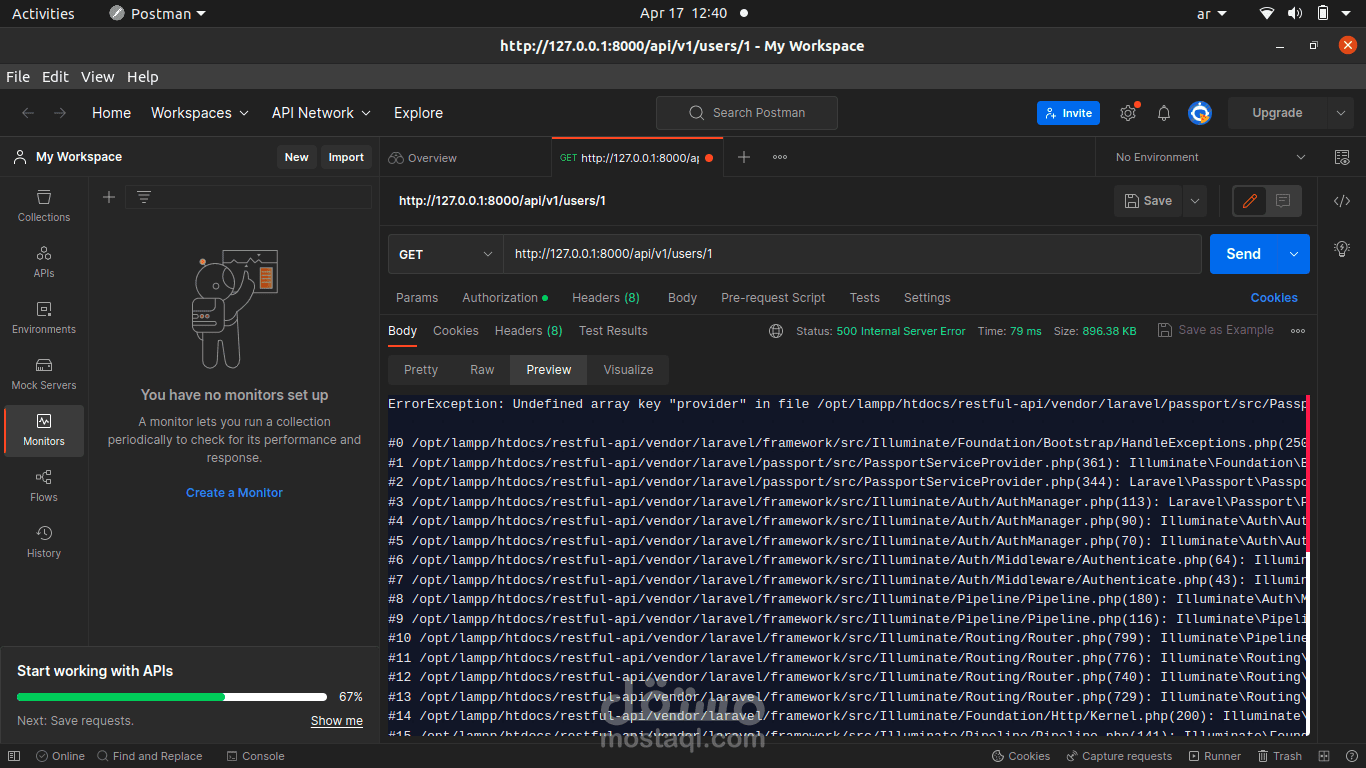Screen dimensions: 1366x768
Task: Click the onboarding progress bar at 67%
Action: (x=172, y=697)
